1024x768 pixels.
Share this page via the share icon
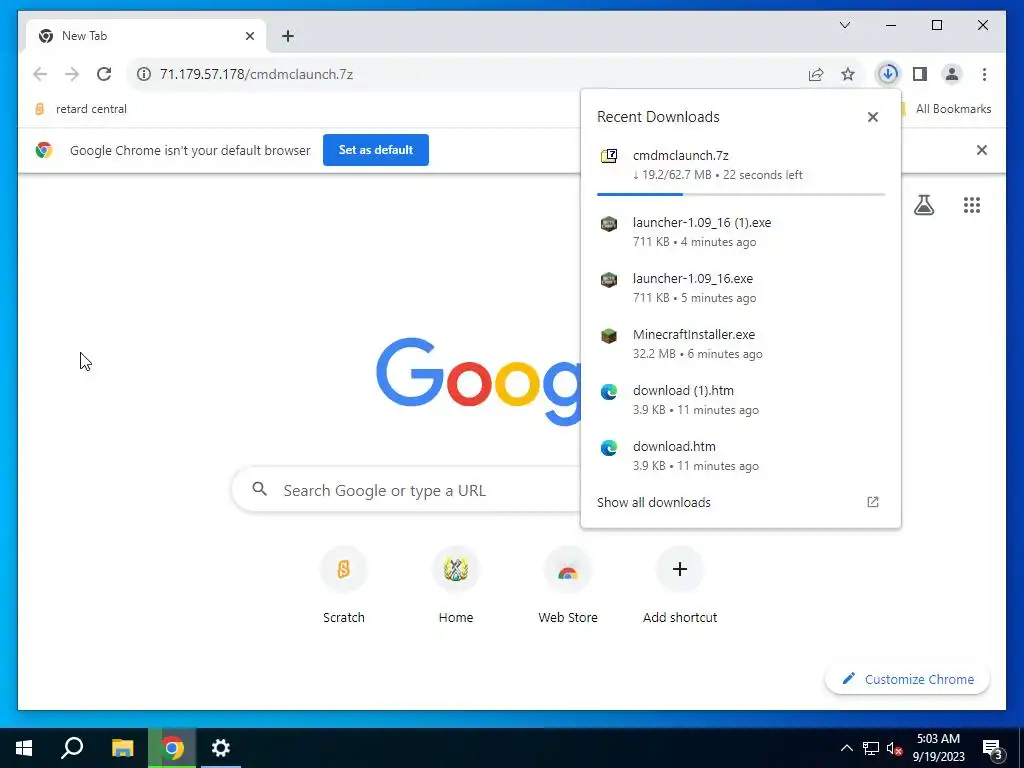pyautogui.click(x=816, y=74)
